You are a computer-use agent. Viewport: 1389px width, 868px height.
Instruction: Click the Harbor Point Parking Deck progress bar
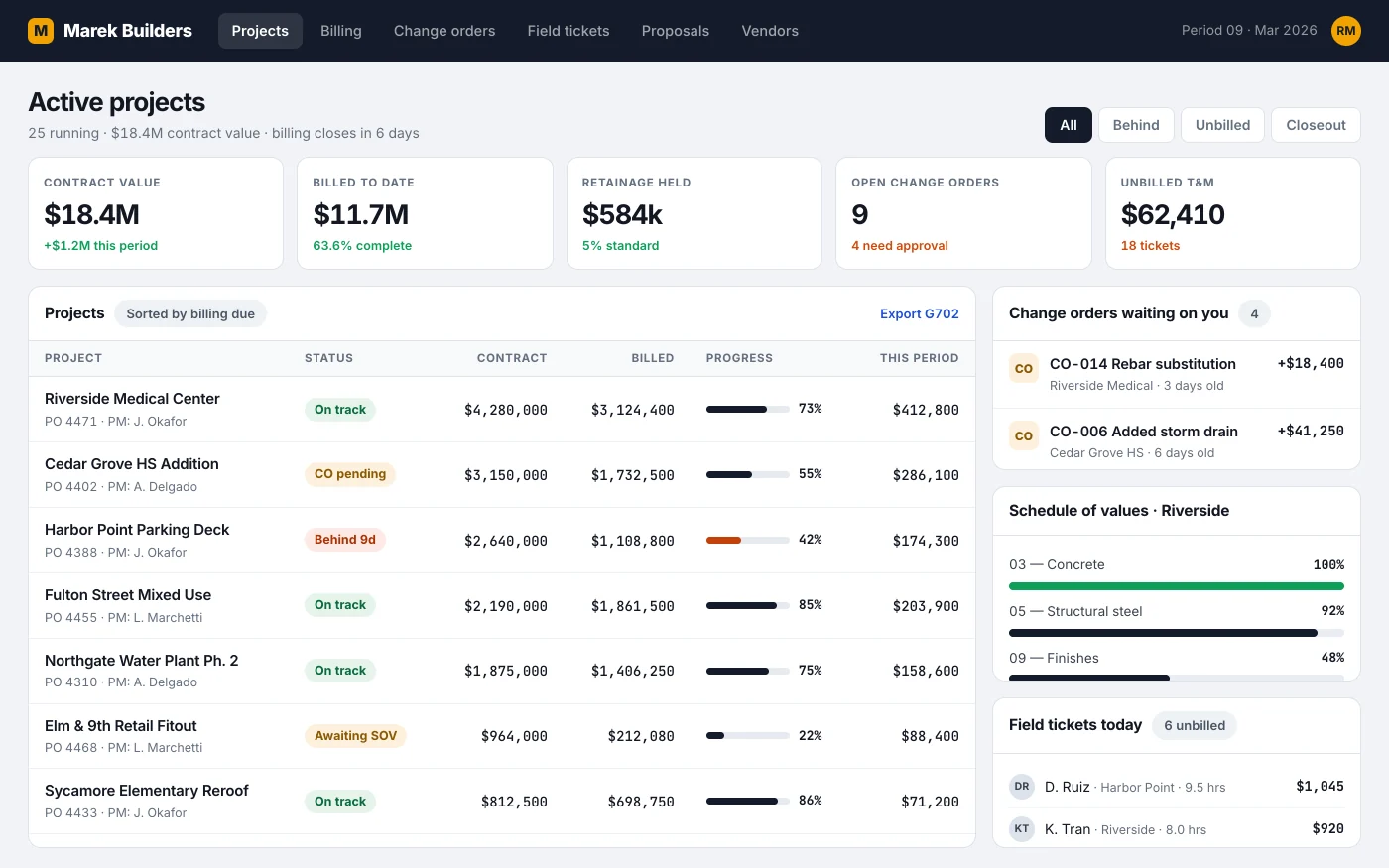point(748,540)
